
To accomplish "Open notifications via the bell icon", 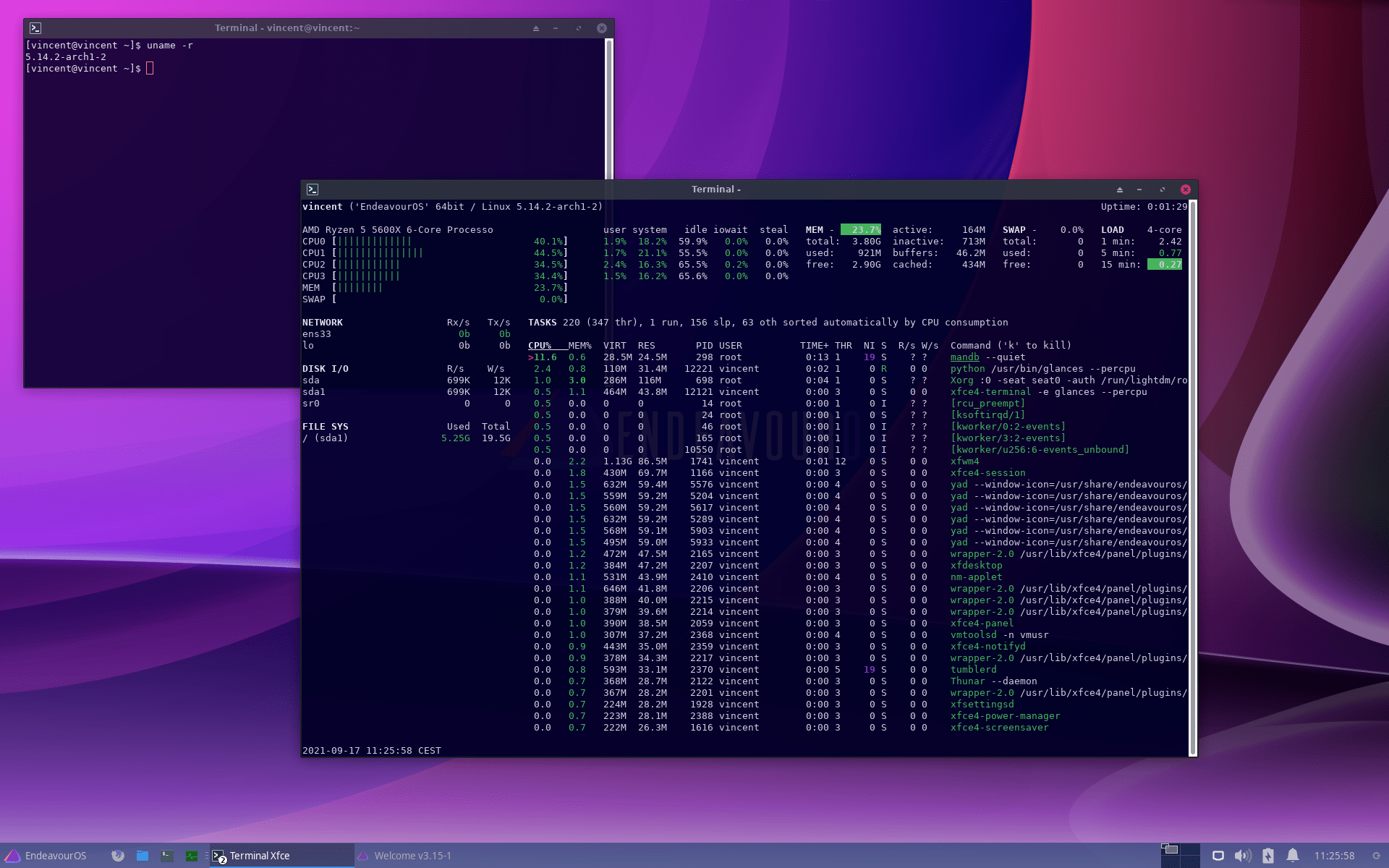I will pos(1294,856).
